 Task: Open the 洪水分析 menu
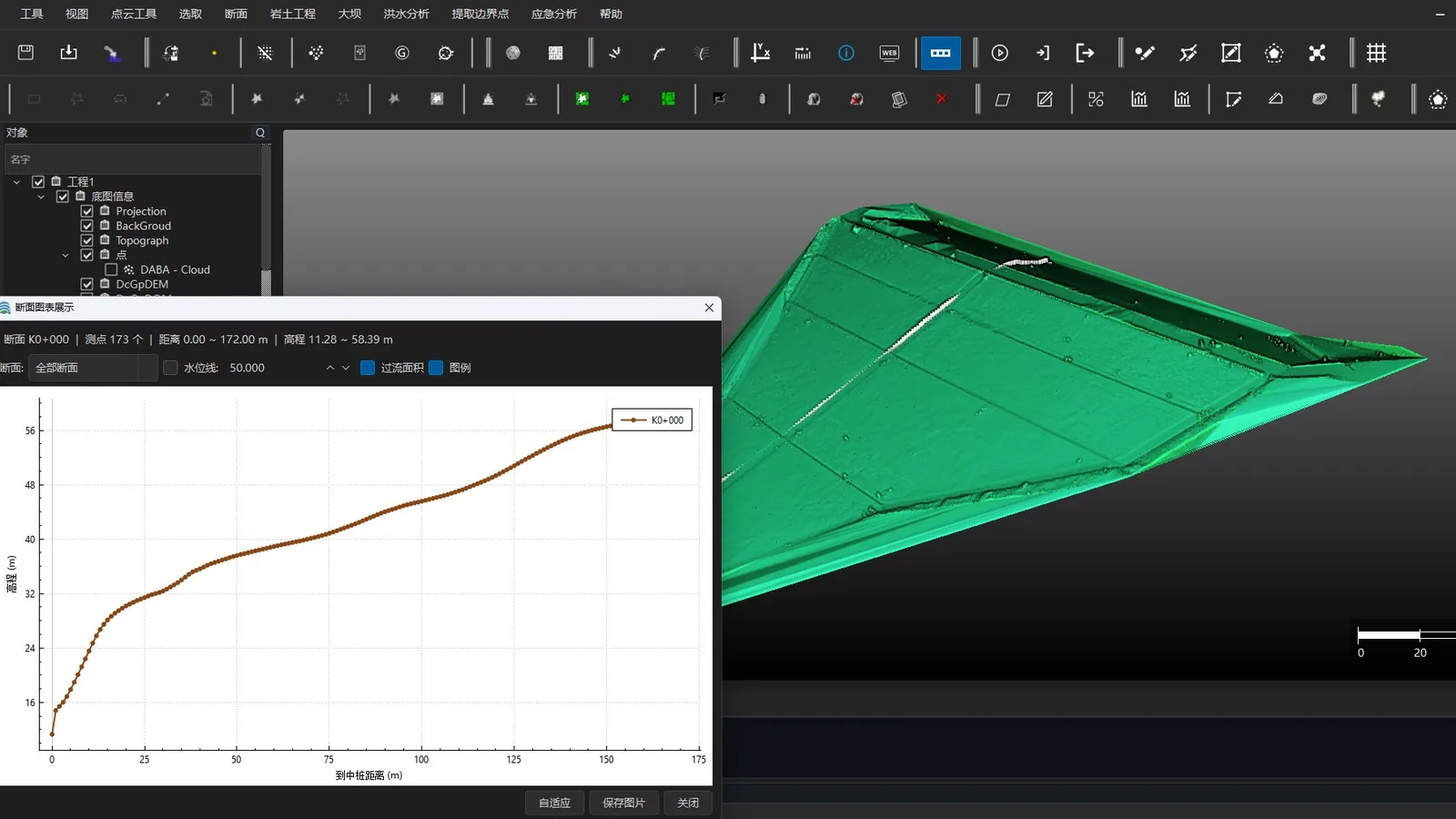coord(406,14)
